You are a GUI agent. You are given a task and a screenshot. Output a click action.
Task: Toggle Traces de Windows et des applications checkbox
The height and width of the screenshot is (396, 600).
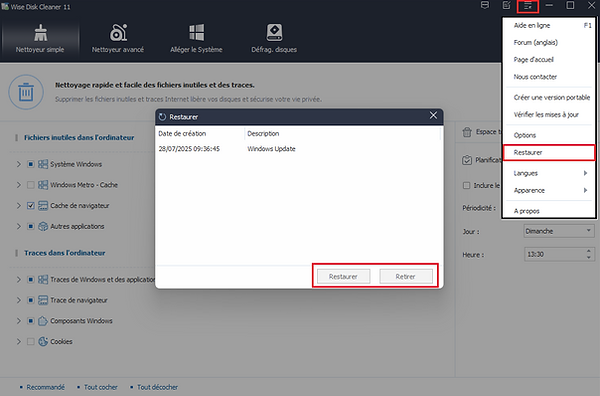coord(31,279)
